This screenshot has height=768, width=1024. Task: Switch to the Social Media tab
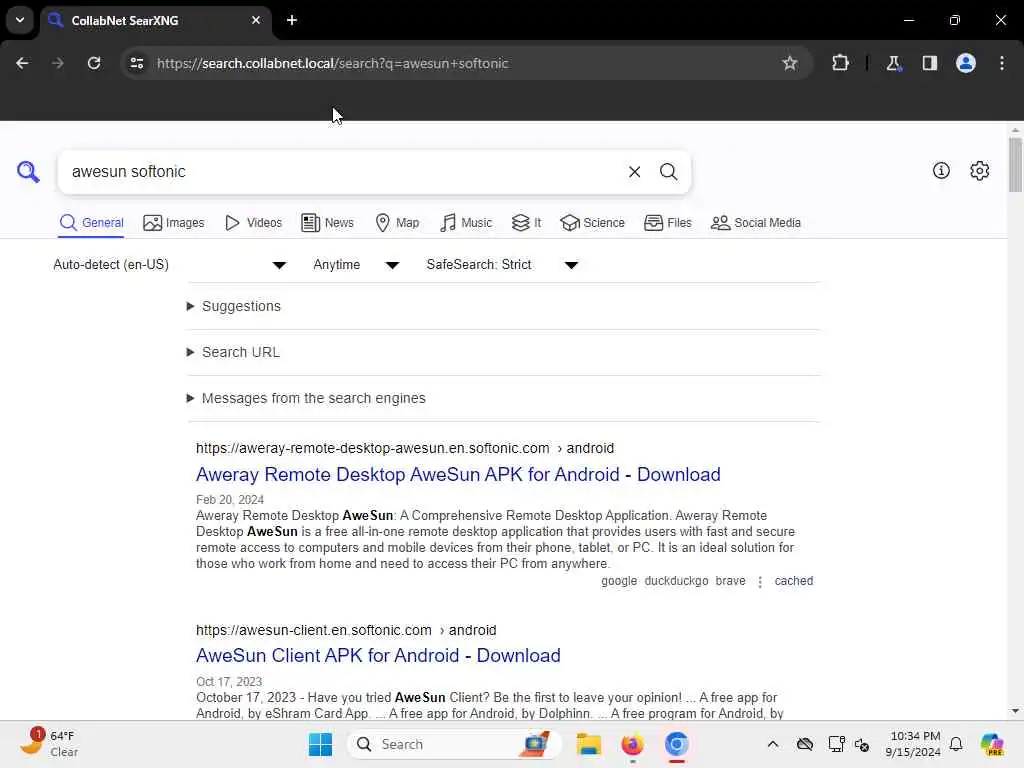(x=756, y=223)
